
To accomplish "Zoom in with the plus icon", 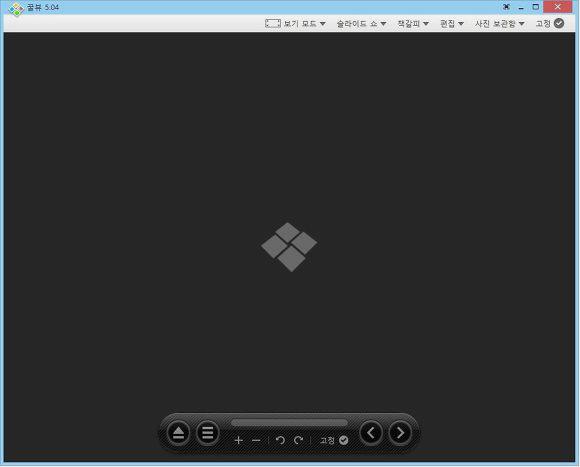I will (239, 440).
